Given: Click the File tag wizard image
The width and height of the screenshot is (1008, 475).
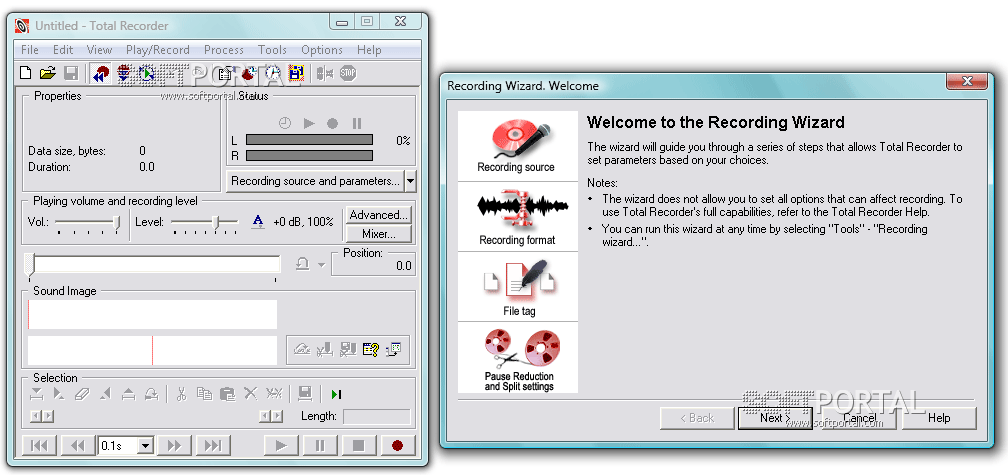Looking at the screenshot, I should pyautogui.click(x=518, y=287).
